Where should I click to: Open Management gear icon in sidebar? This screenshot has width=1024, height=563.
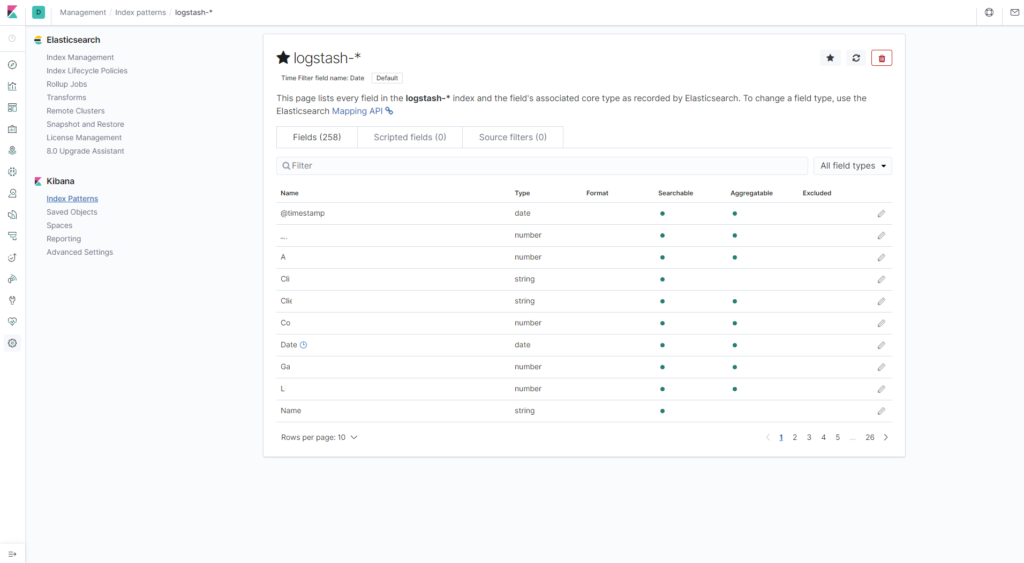pos(12,343)
